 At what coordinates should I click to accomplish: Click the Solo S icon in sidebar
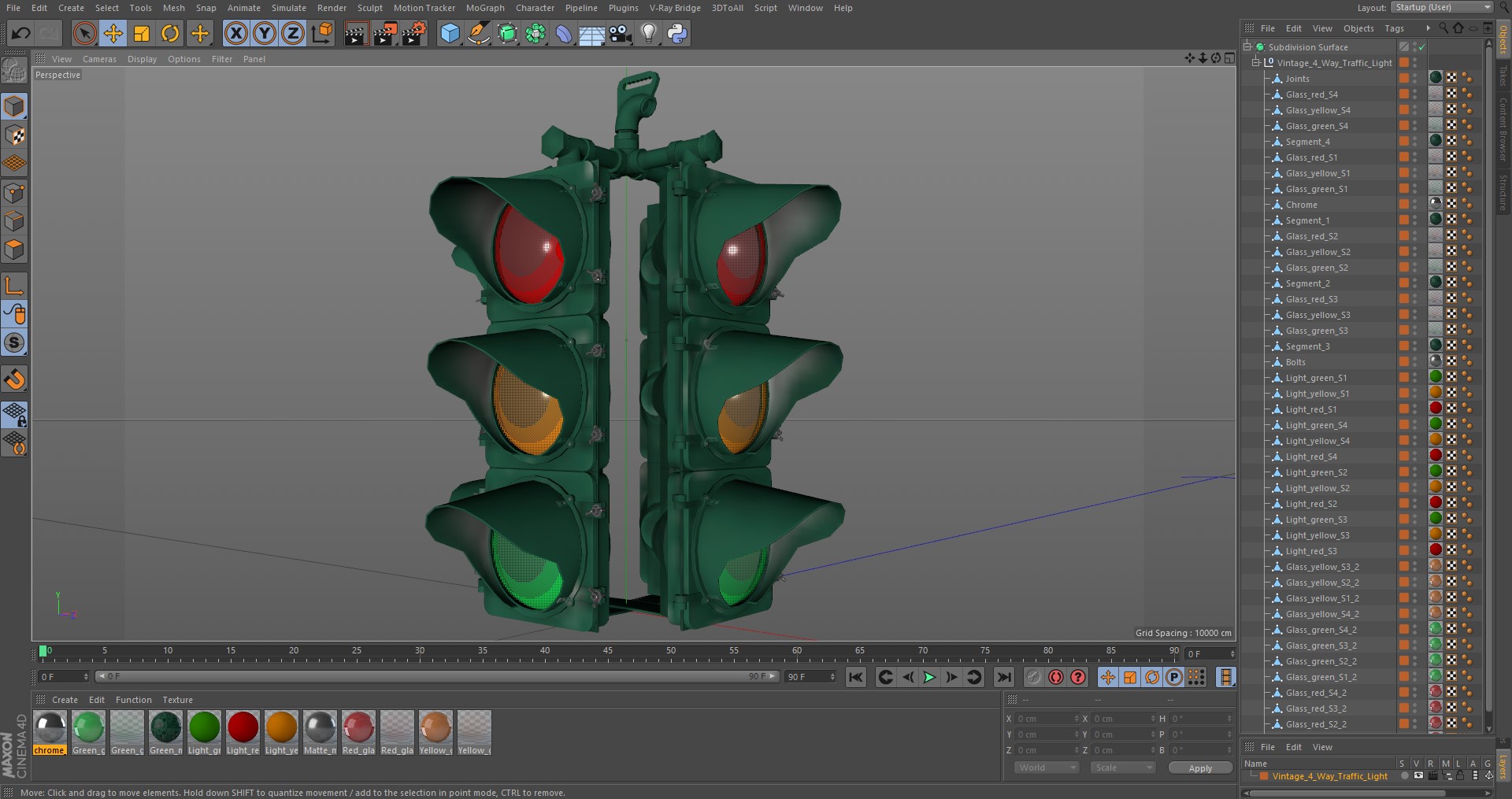[14, 342]
